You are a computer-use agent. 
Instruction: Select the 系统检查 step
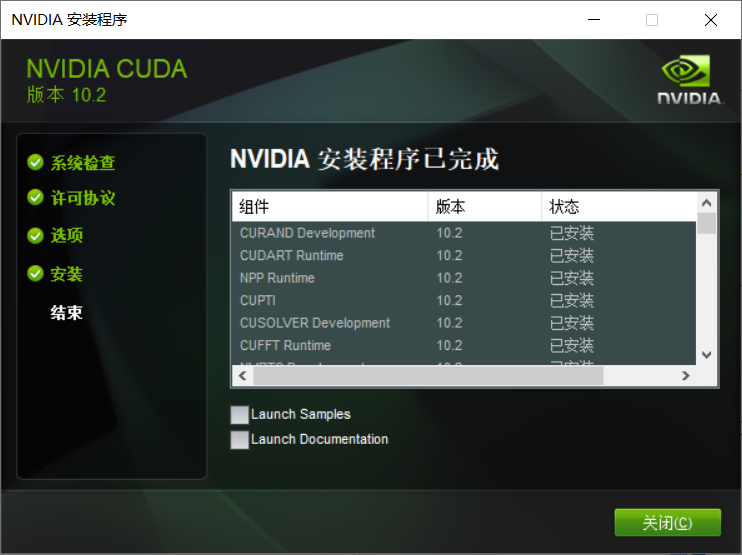(83, 163)
